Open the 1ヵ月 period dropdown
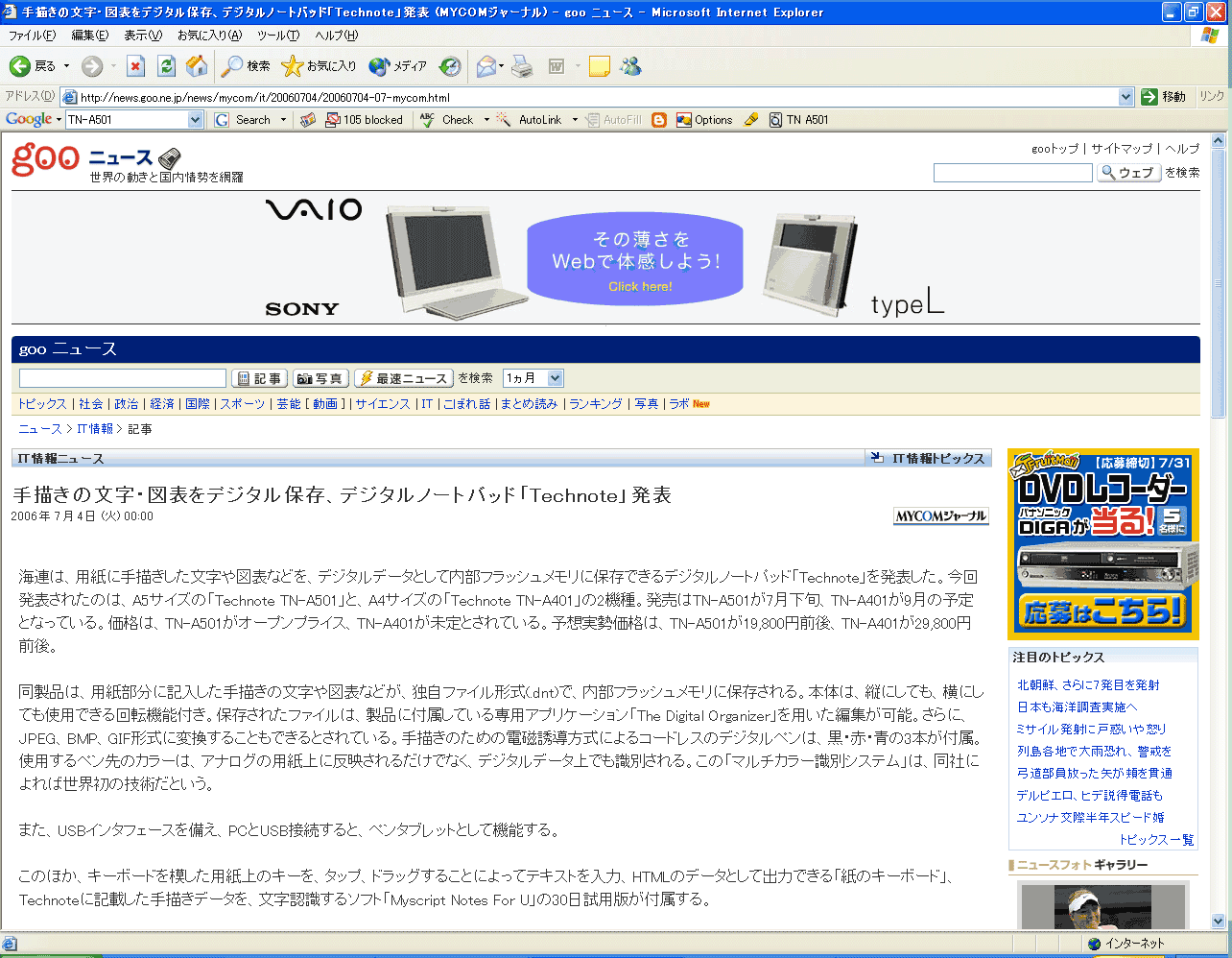 pyautogui.click(x=533, y=378)
